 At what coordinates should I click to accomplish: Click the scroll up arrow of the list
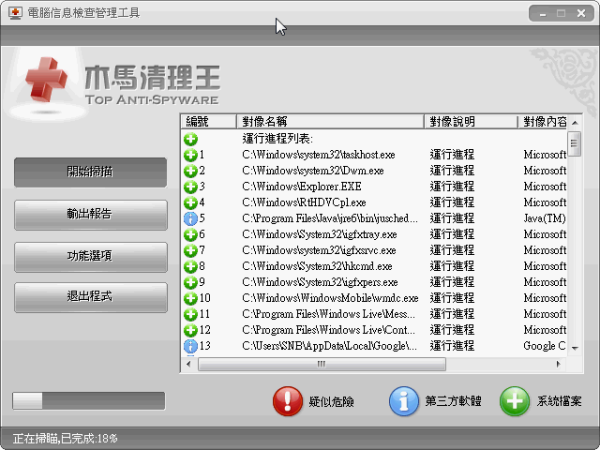tap(574, 123)
